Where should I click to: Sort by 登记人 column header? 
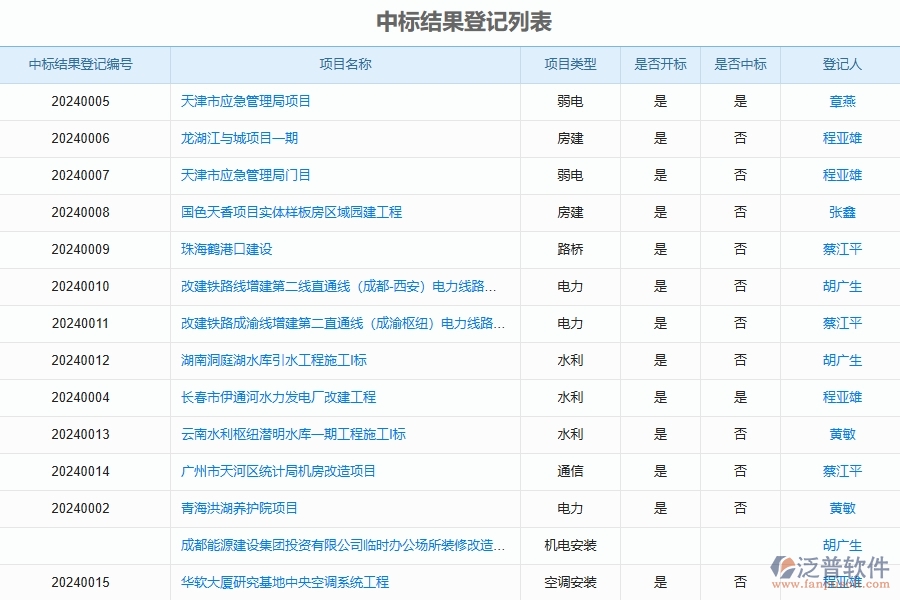[x=840, y=64]
